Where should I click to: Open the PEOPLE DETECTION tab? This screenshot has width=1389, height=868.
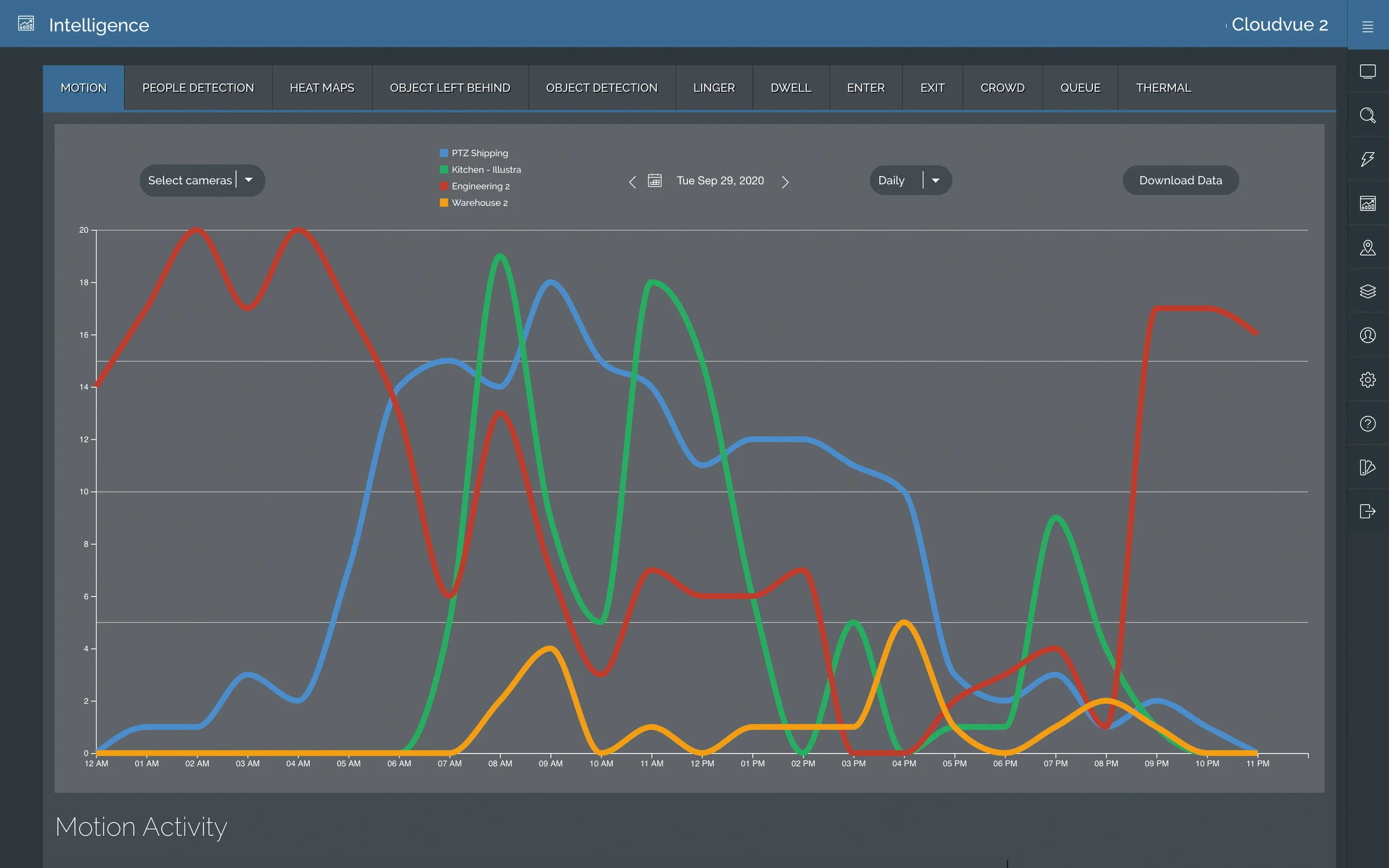point(198,88)
